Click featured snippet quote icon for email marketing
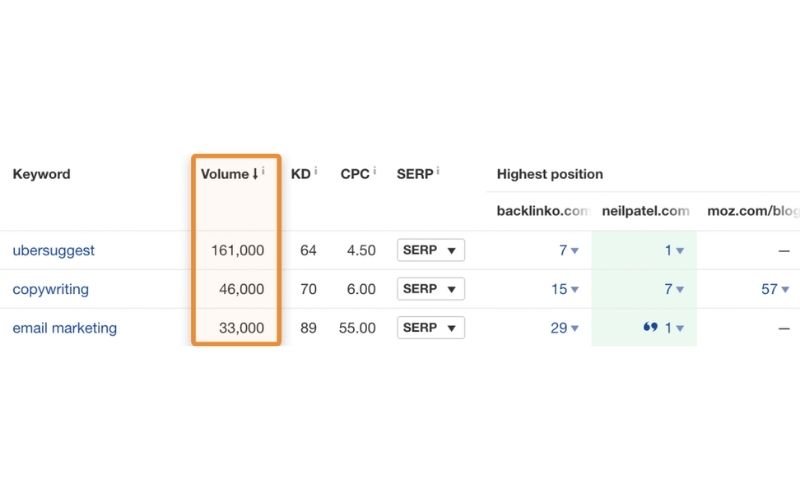 (x=650, y=327)
